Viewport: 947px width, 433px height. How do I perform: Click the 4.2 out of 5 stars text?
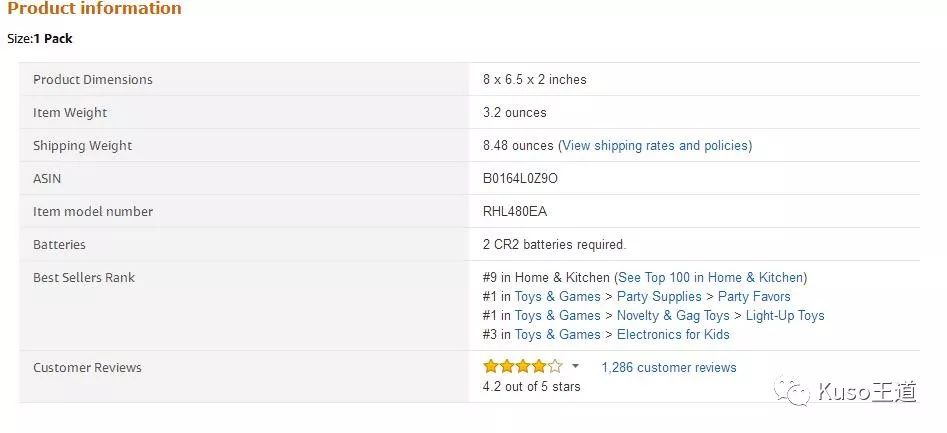coord(531,386)
